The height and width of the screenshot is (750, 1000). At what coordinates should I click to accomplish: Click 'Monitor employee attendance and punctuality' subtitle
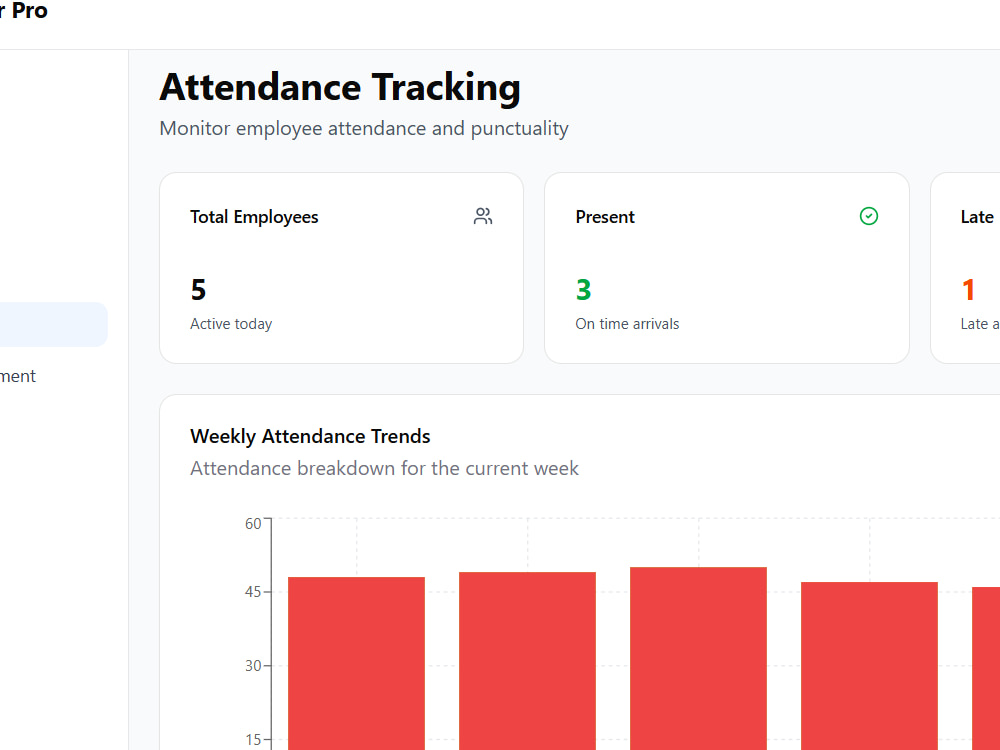(x=364, y=128)
